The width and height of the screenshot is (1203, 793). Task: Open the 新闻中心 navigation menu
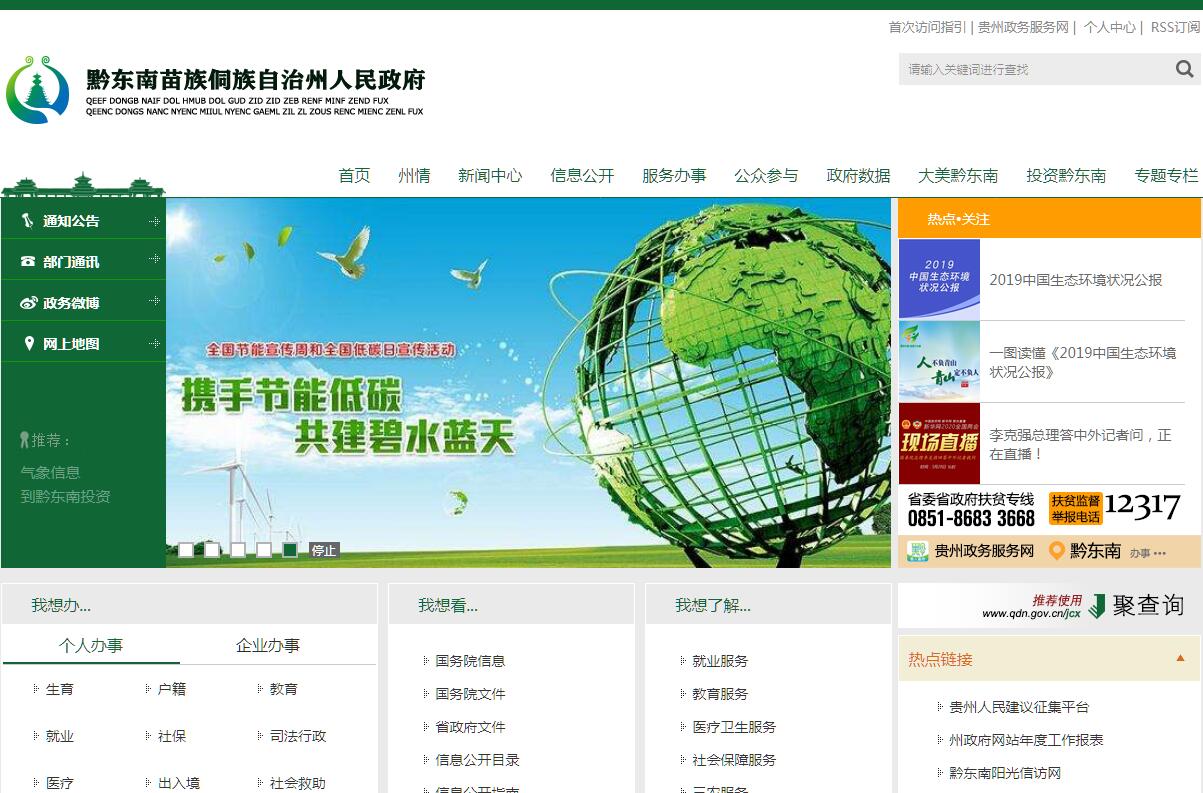point(490,176)
